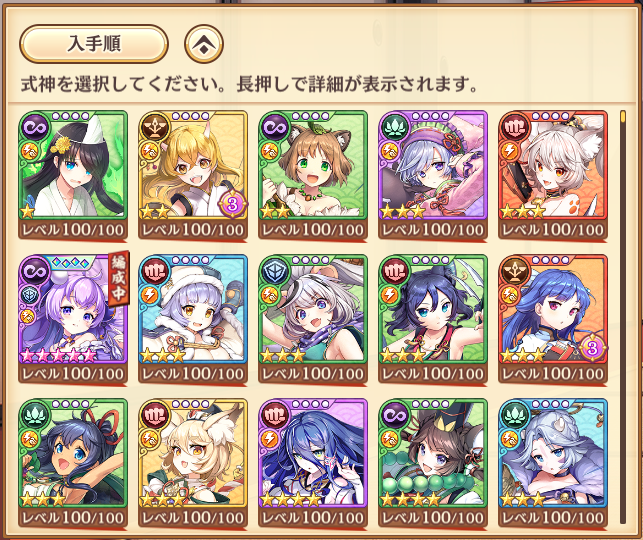Image resolution: width=643 pixels, height=540 pixels.
Task: Select the blonde horned shikigami card
Action: click(193, 175)
